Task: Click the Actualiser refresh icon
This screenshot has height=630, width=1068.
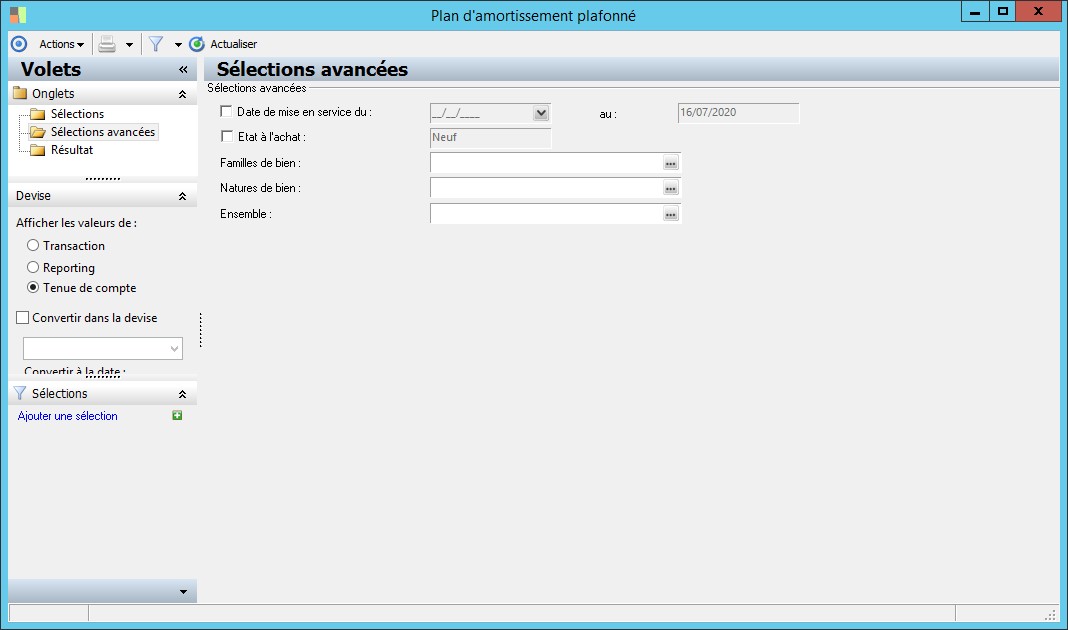Action: click(x=197, y=44)
